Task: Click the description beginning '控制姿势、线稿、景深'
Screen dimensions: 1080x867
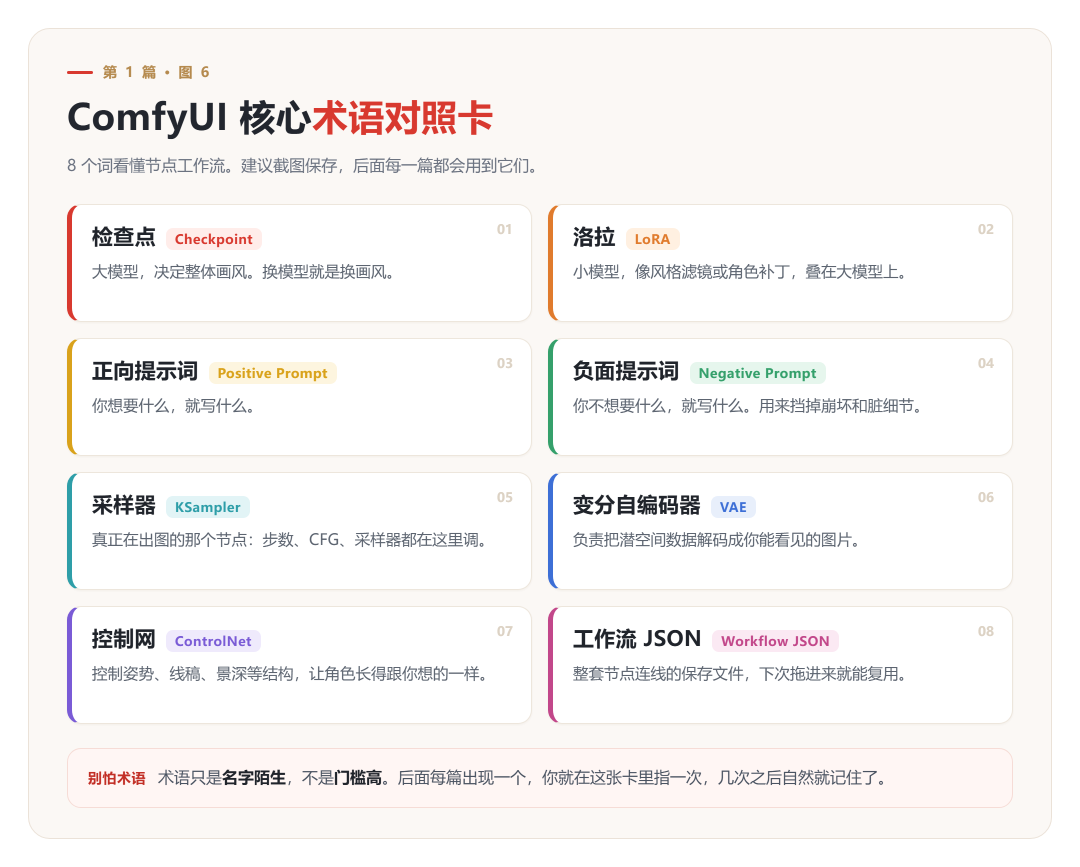Action: click(289, 674)
